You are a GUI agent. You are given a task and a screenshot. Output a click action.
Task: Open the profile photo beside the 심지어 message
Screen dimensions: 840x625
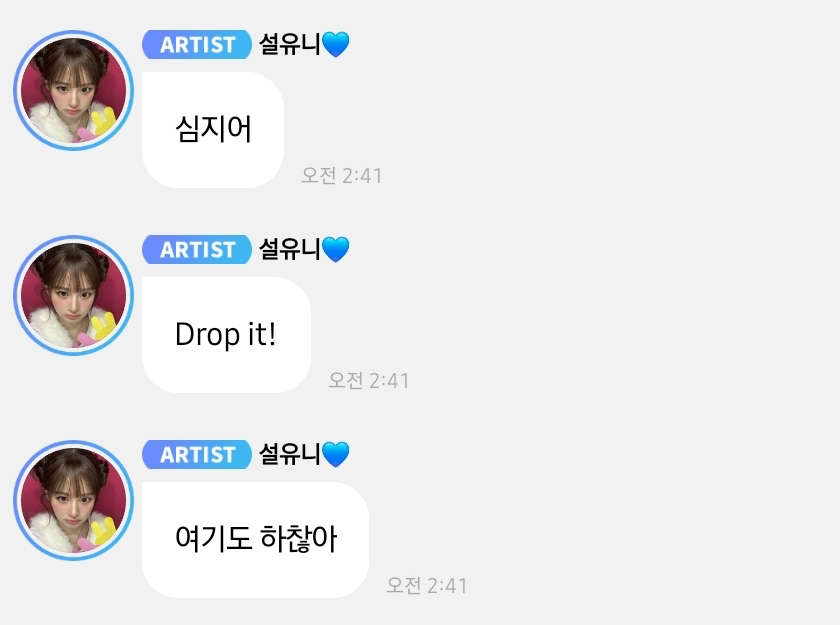point(73,91)
